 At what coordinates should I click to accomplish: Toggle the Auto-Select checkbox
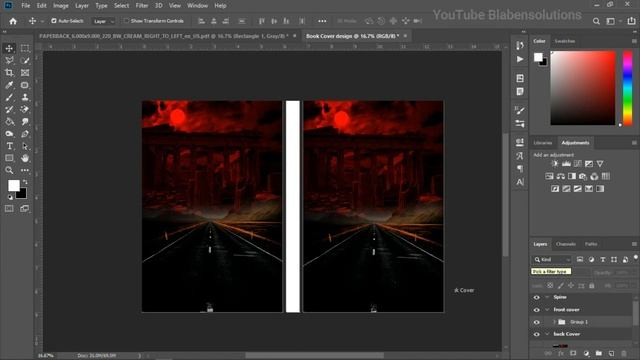pos(53,20)
